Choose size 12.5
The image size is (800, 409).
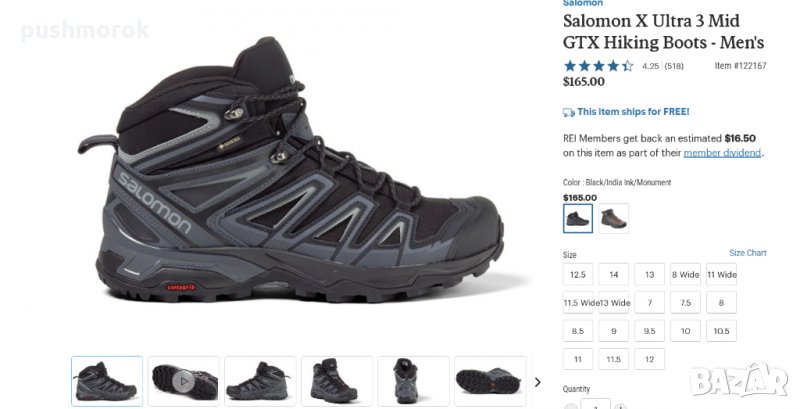pos(578,274)
